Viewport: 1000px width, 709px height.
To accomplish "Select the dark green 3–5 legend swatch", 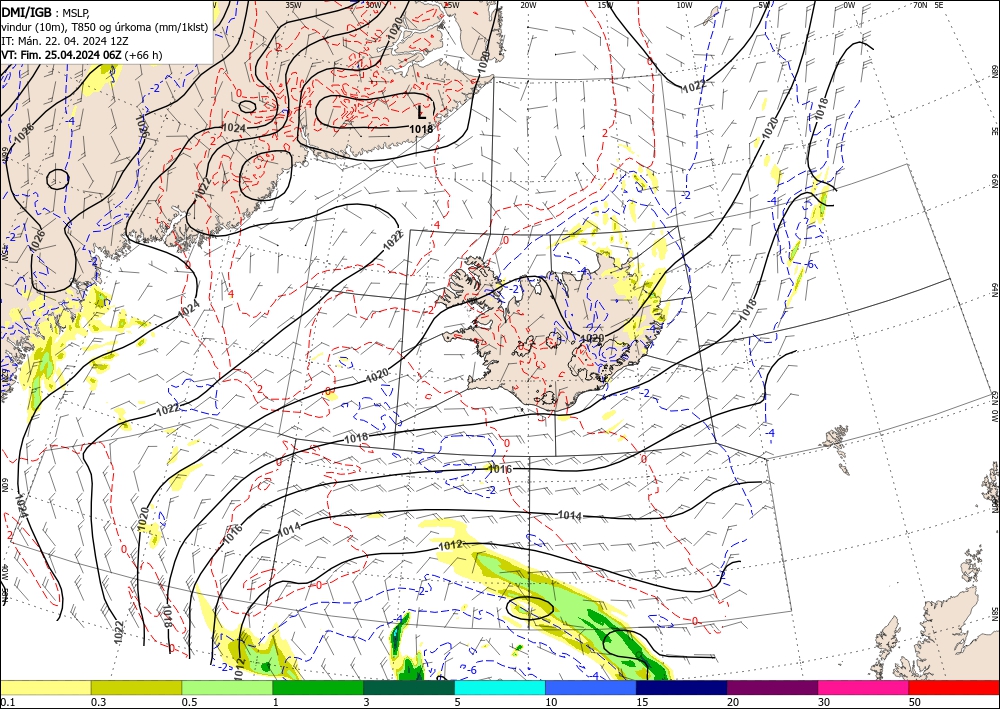I will click(409, 687).
